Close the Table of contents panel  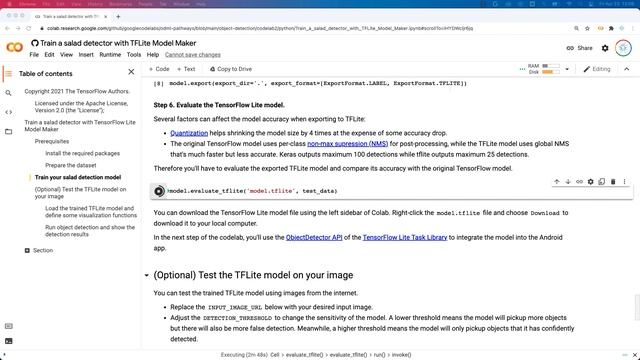click(131, 72)
